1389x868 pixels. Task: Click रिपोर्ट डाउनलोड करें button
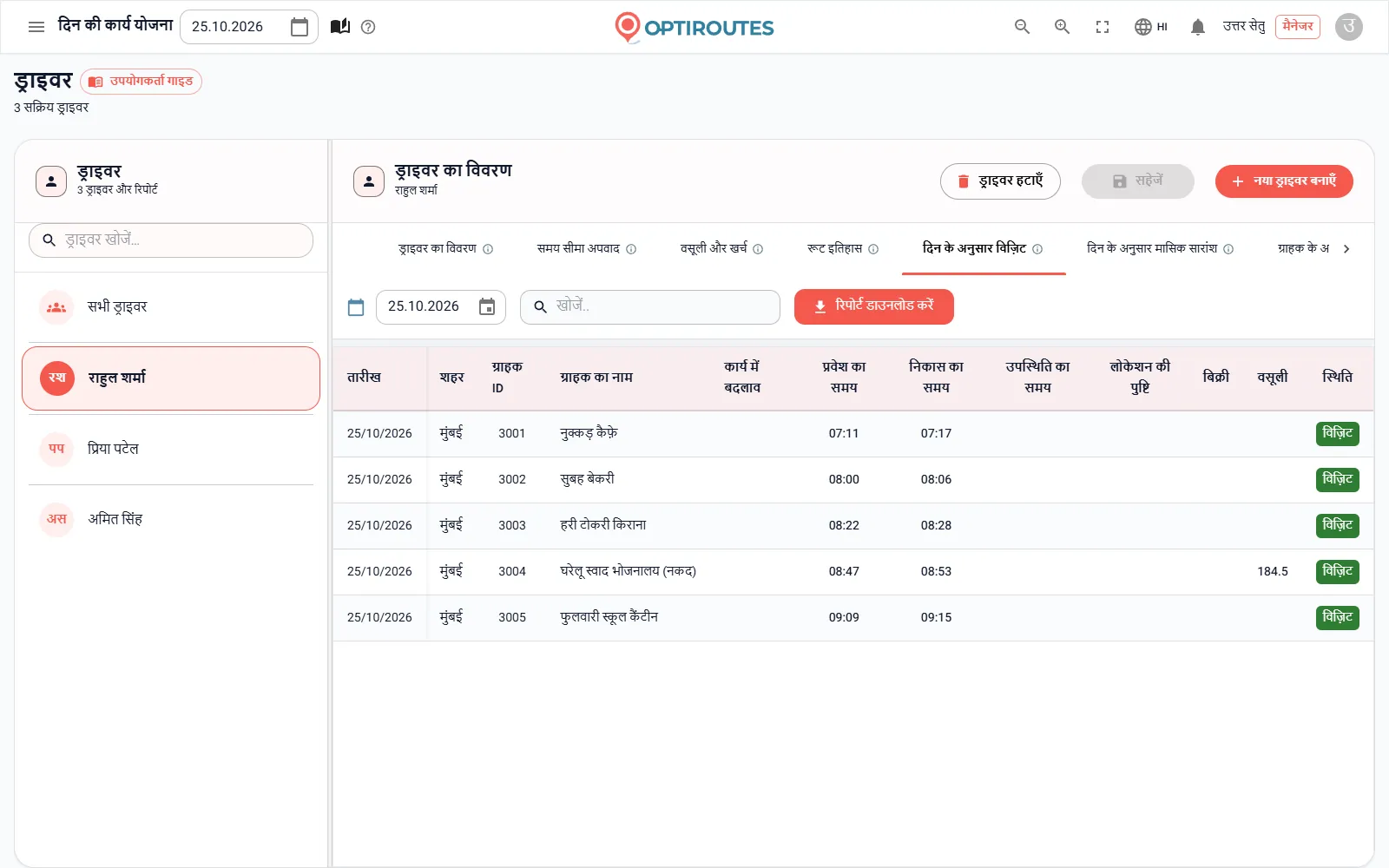pyautogui.click(x=874, y=306)
